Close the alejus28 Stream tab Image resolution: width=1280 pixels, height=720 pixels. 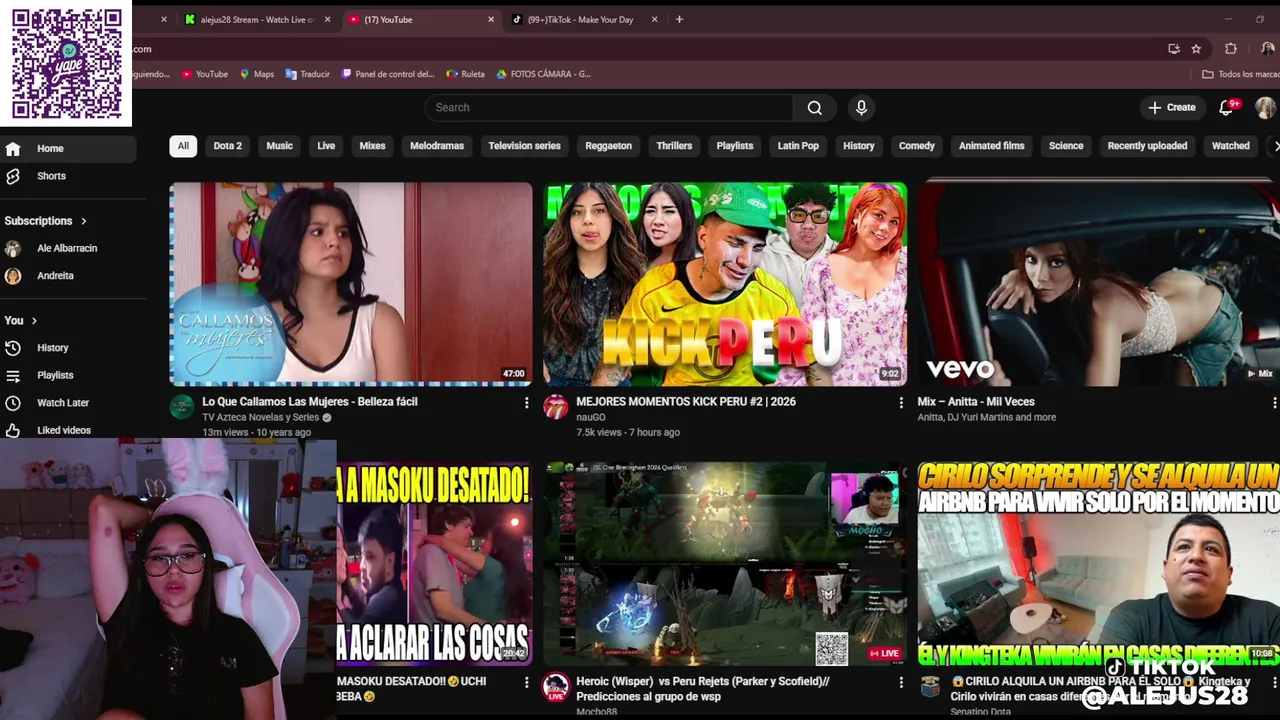[x=327, y=19]
